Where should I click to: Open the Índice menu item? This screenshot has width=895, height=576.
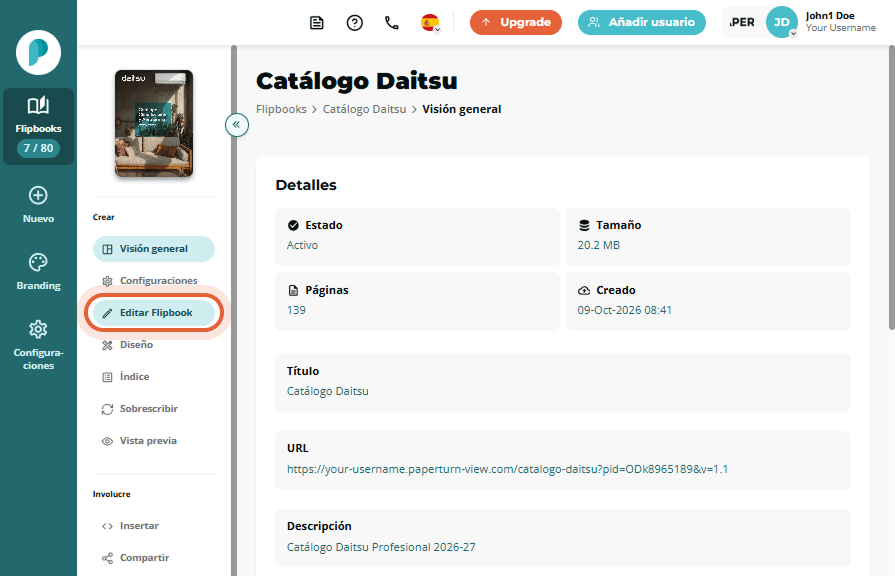click(x=154, y=377)
